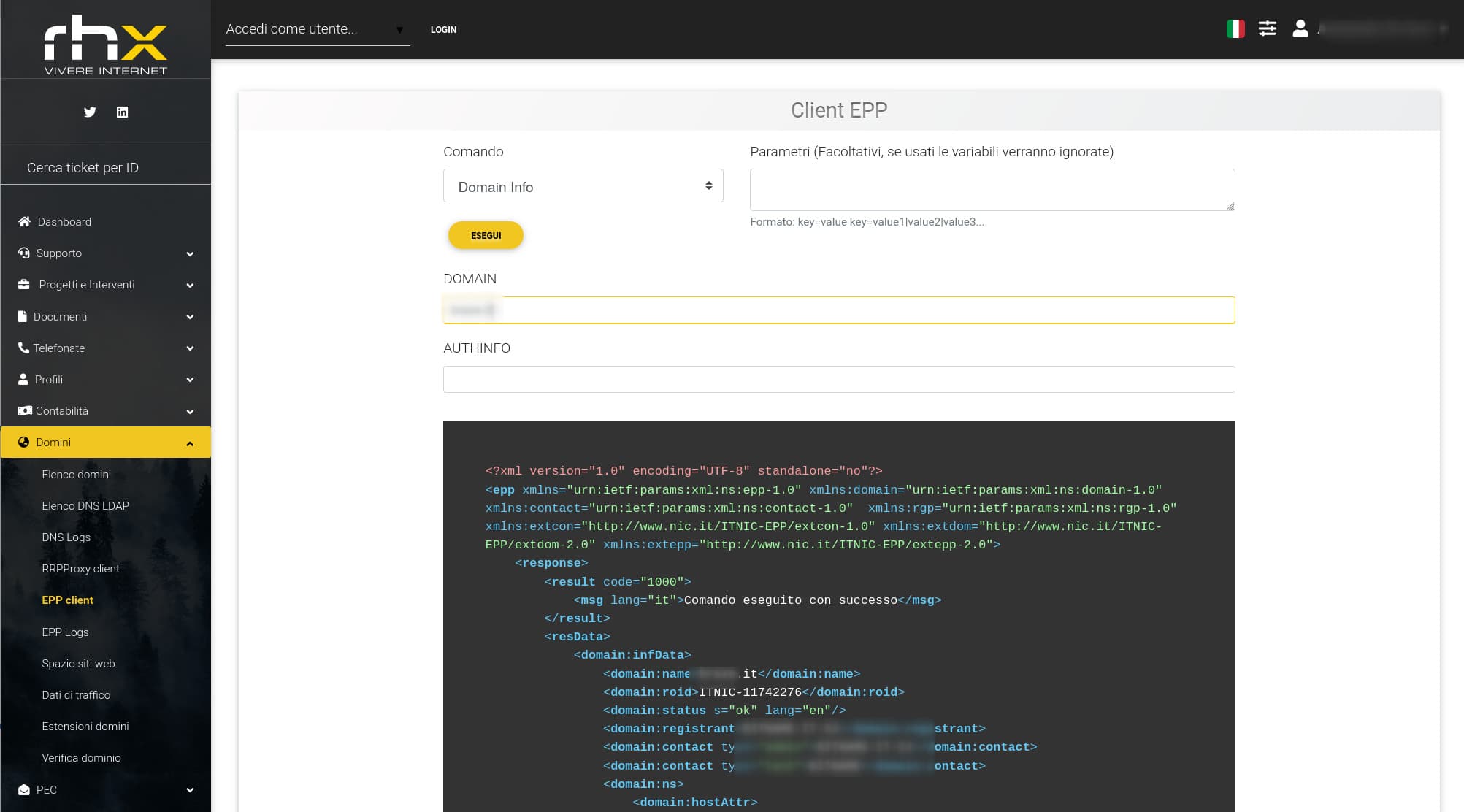Select EPP client menu entry
The height and width of the screenshot is (812, 1464).
67,600
